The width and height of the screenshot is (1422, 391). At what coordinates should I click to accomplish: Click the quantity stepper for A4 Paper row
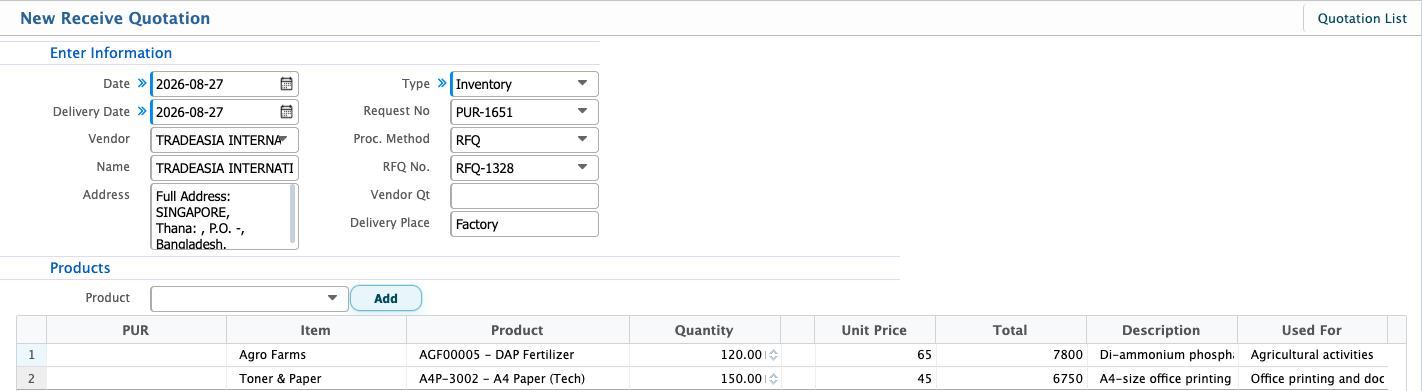coord(773,379)
